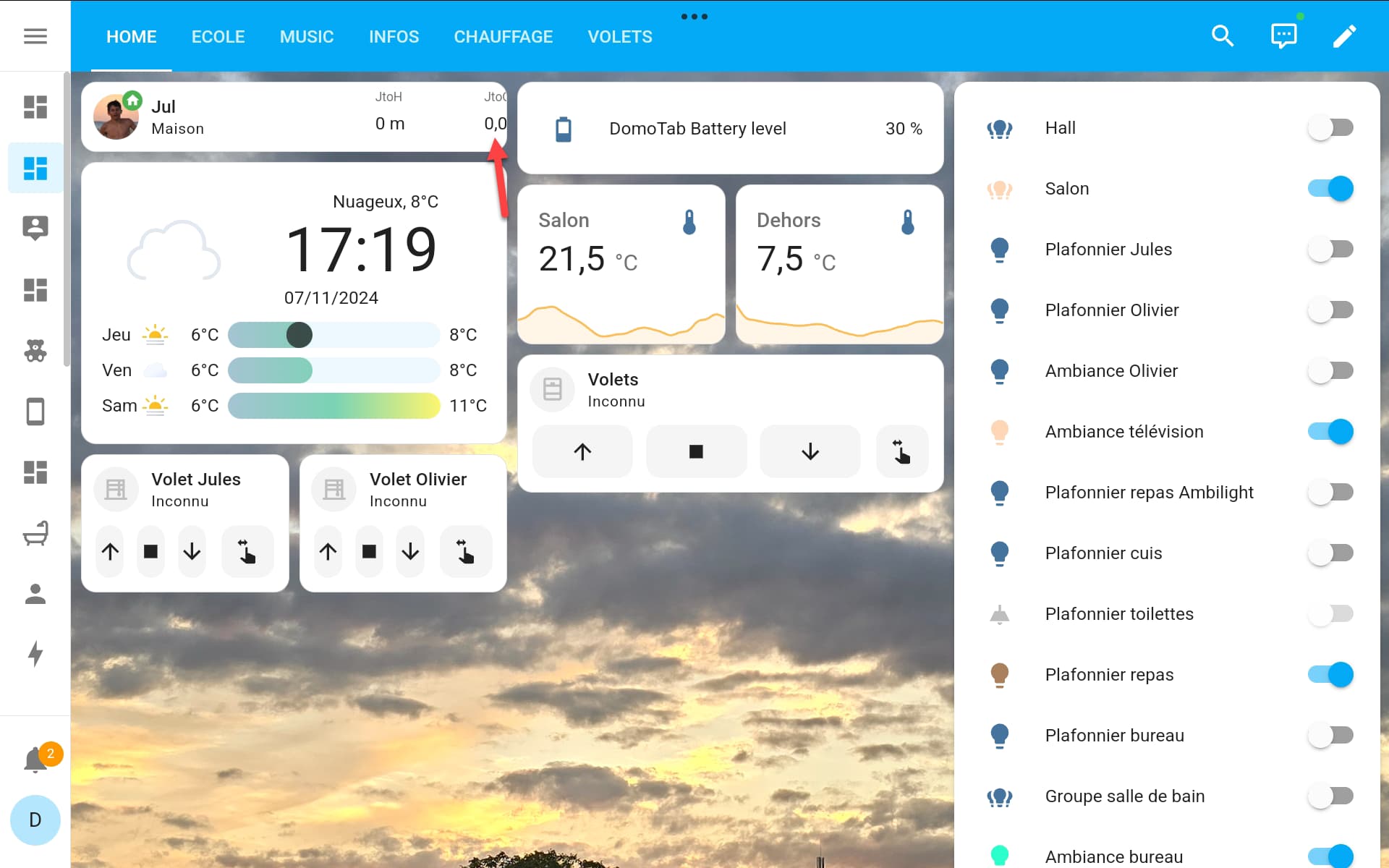Click the search magnifier icon
Screen dimensions: 1389x868
point(1222,36)
